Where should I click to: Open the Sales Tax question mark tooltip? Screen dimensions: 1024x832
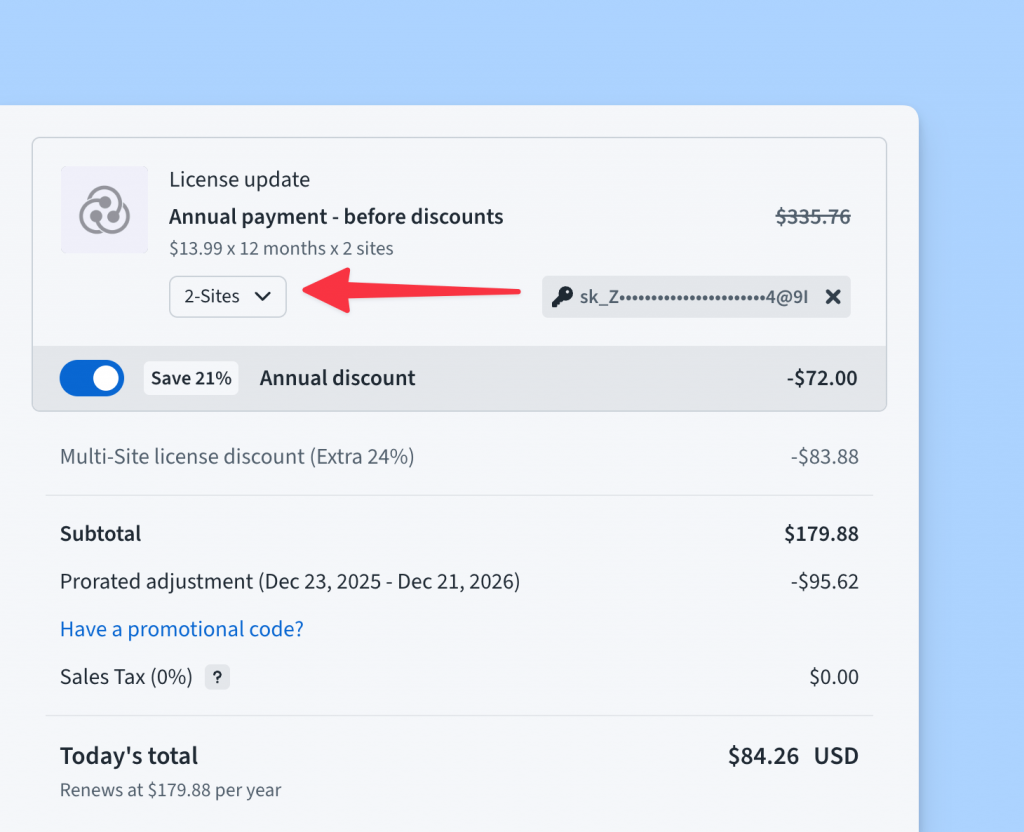point(217,677)
